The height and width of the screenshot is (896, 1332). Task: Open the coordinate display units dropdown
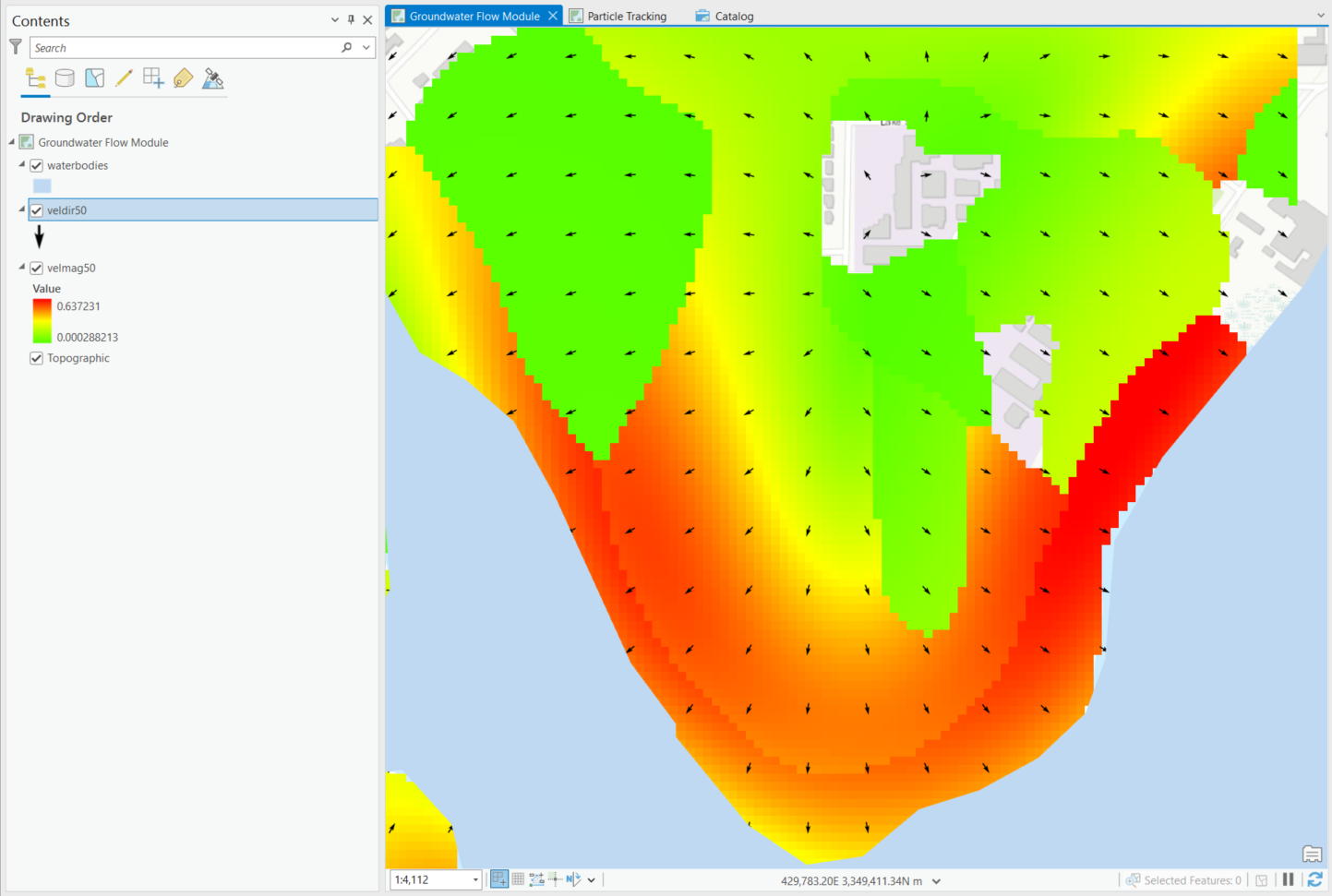pyautogui.click(x=937, y=881)
